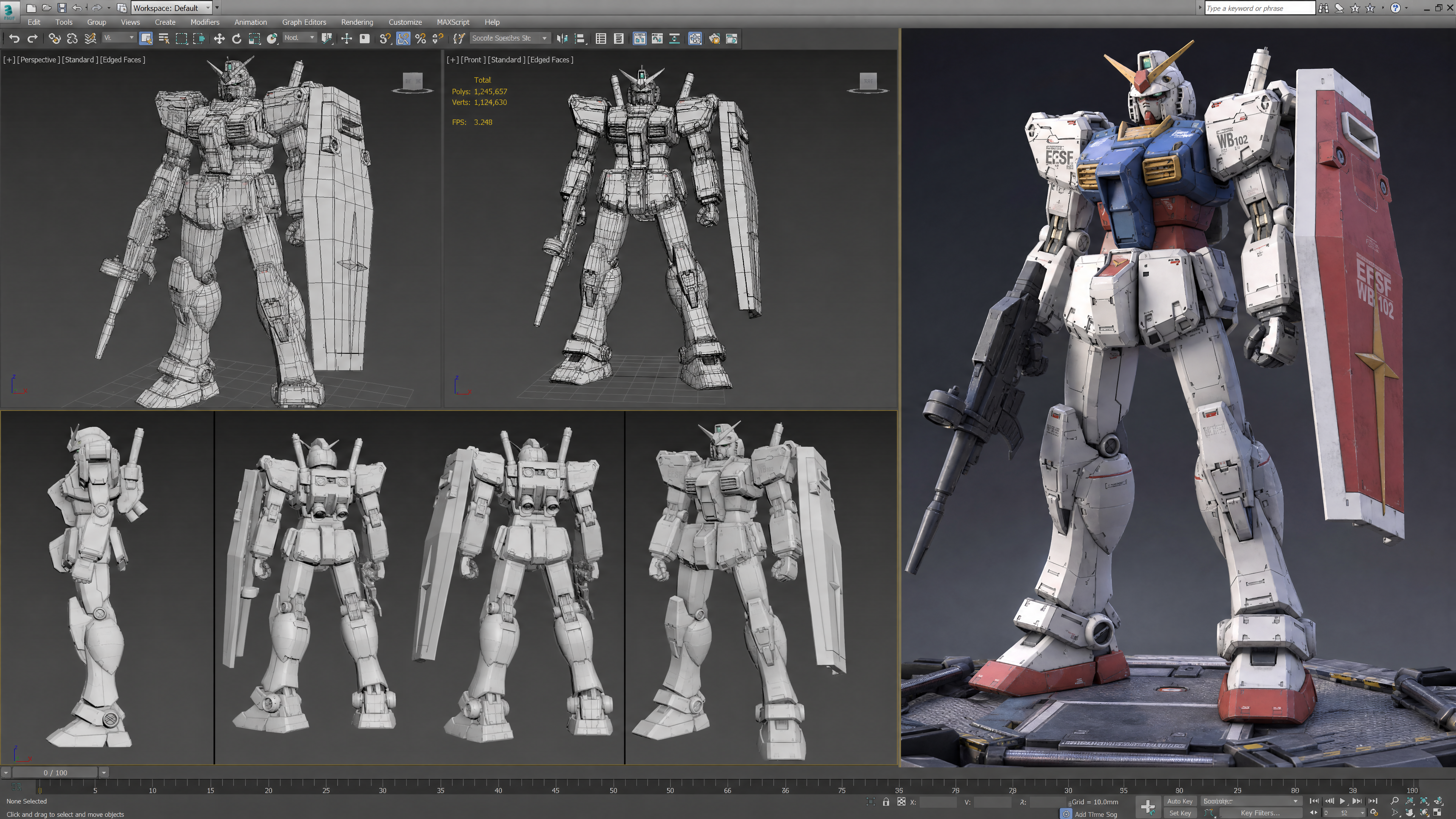
Task: Play the animation
Action: tap(1342, 801)
